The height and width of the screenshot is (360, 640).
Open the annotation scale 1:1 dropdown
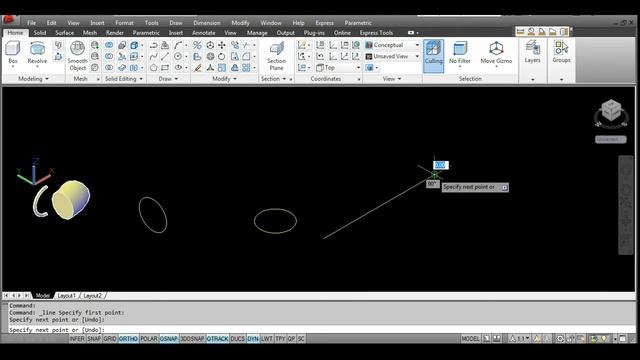(x=520, y=339)
